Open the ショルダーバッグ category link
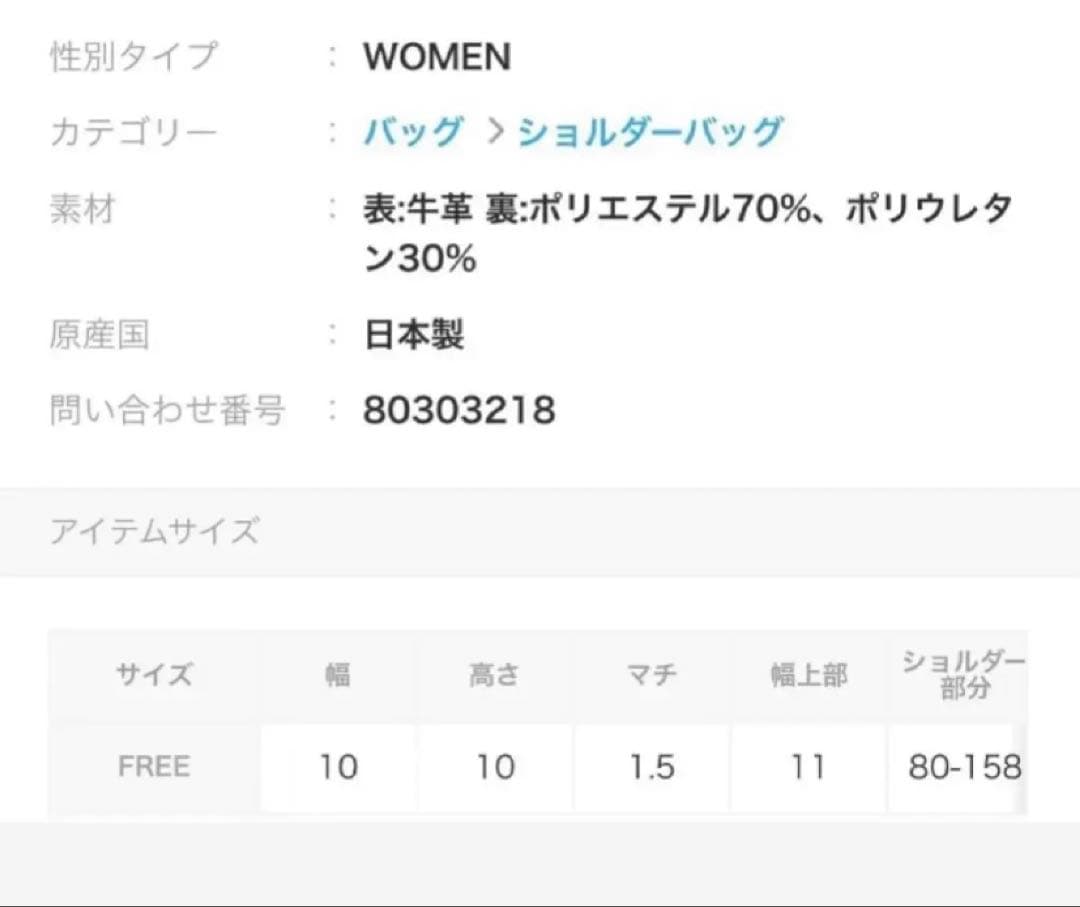The height and width of the screenshot is (907, 1080). 650,132
